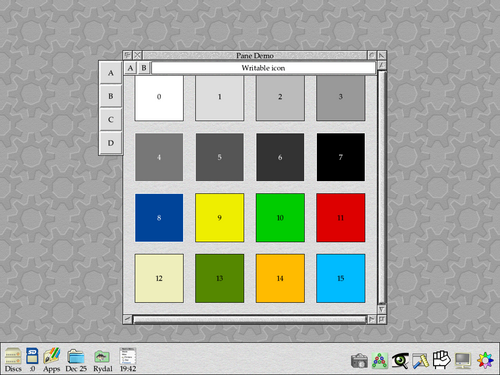Click the vertical scrollbar down arrow
500x375 pixels.
coord(382,309)
